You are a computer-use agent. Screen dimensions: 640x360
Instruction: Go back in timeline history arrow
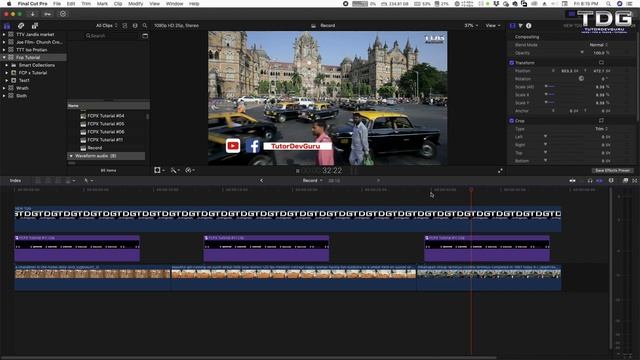tap(262, 180)
